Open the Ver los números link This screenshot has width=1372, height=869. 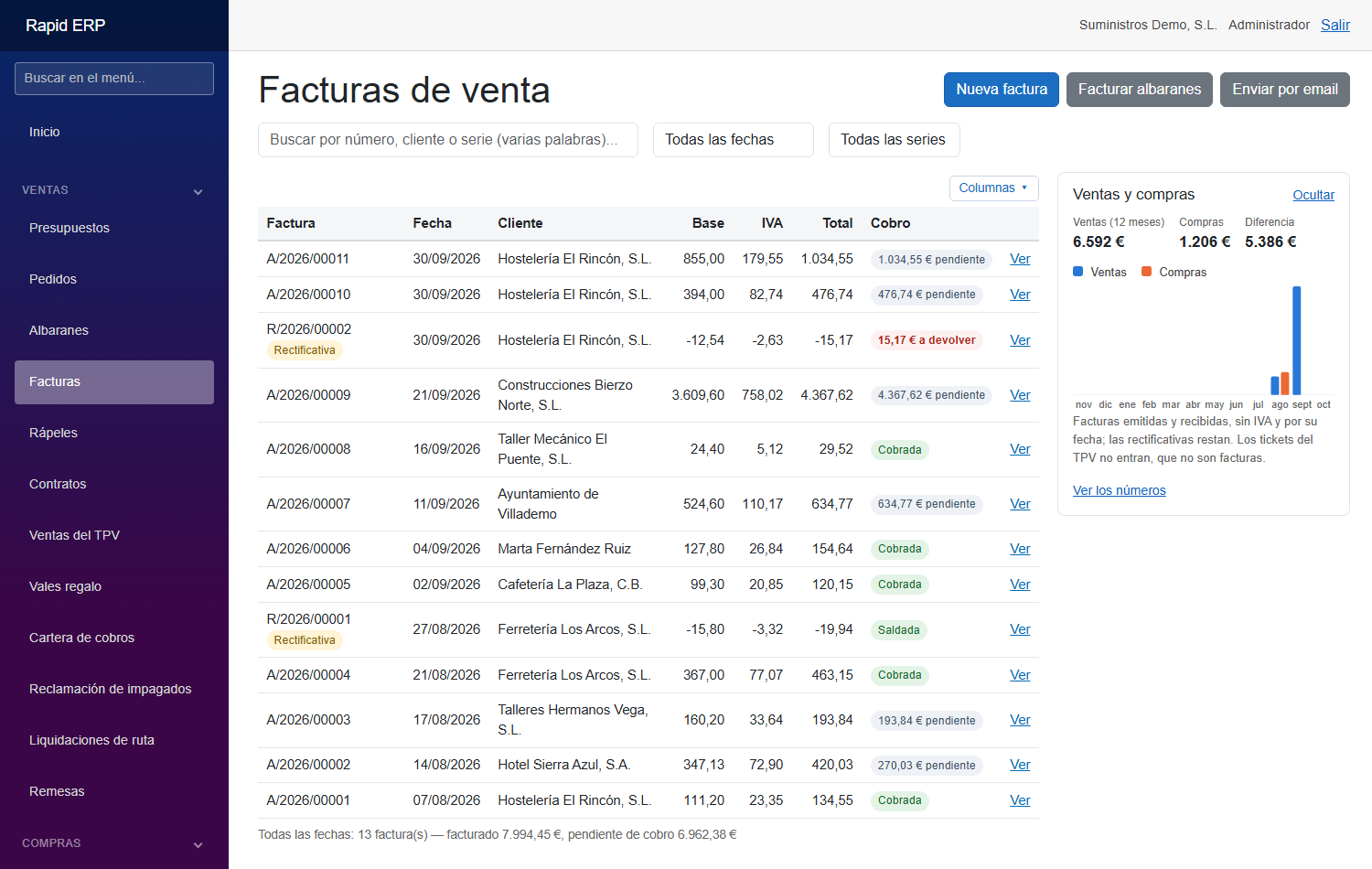point(1120,490)
